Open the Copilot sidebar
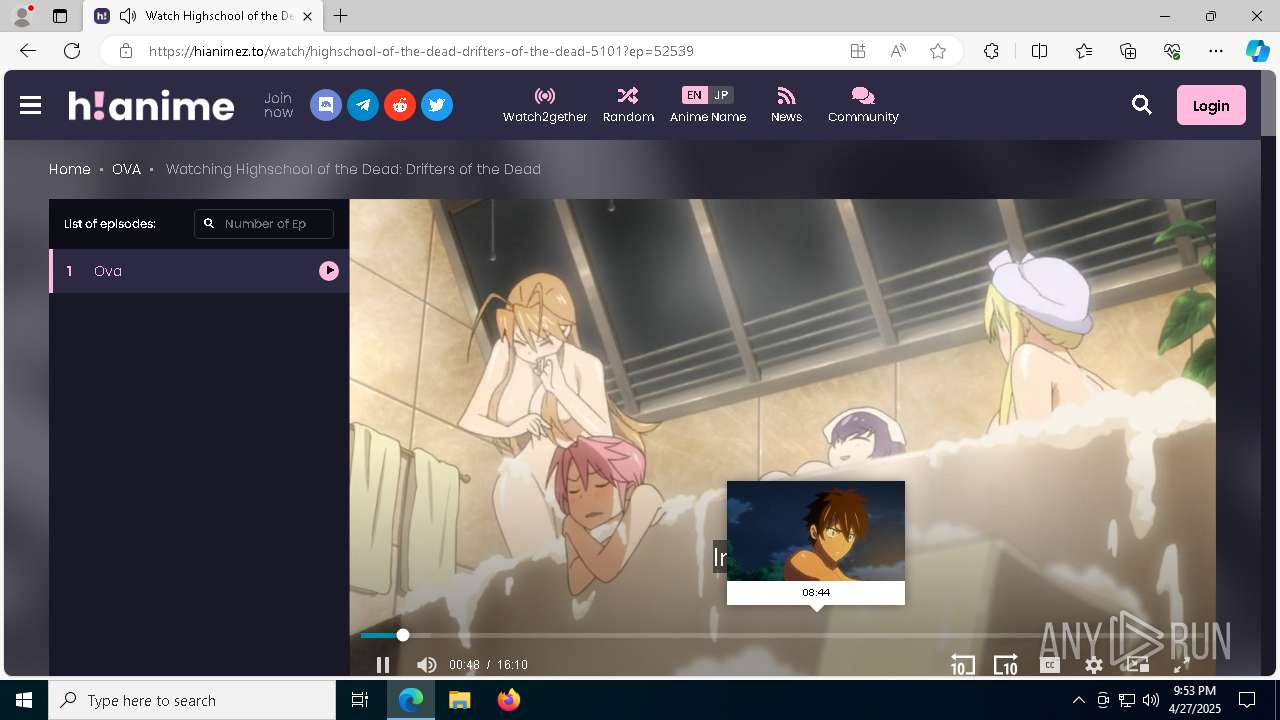Image resolution: width=1280 pixels, height=720 pixels. pos(1257,51)
